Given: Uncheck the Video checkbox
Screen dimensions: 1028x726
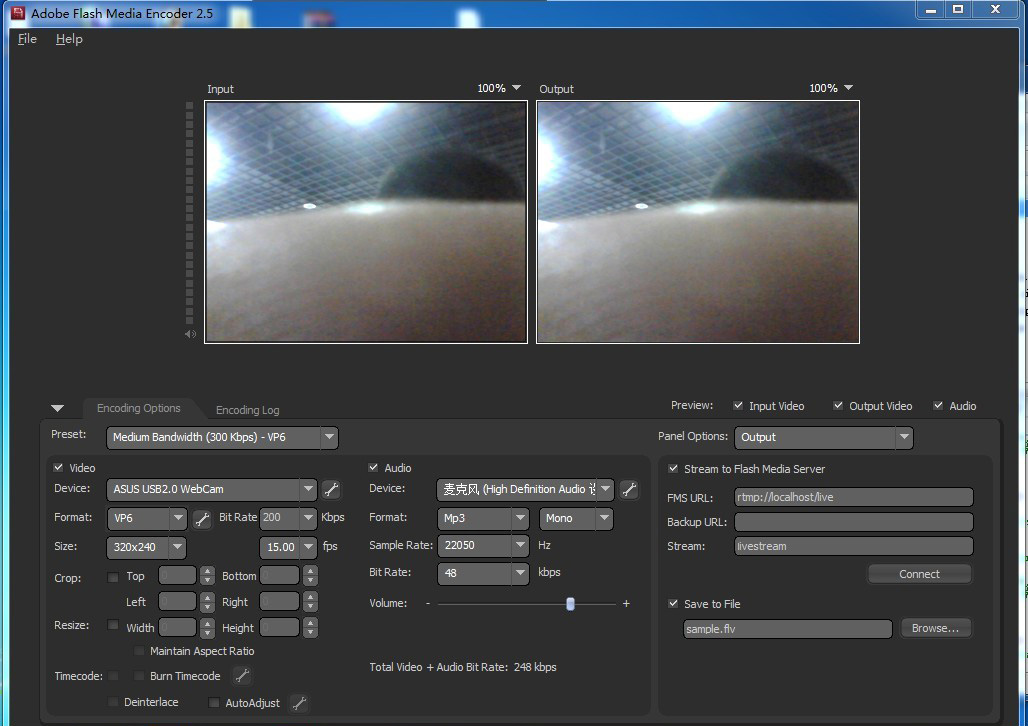Looking at the screenshot, I should tap(59, 467).
